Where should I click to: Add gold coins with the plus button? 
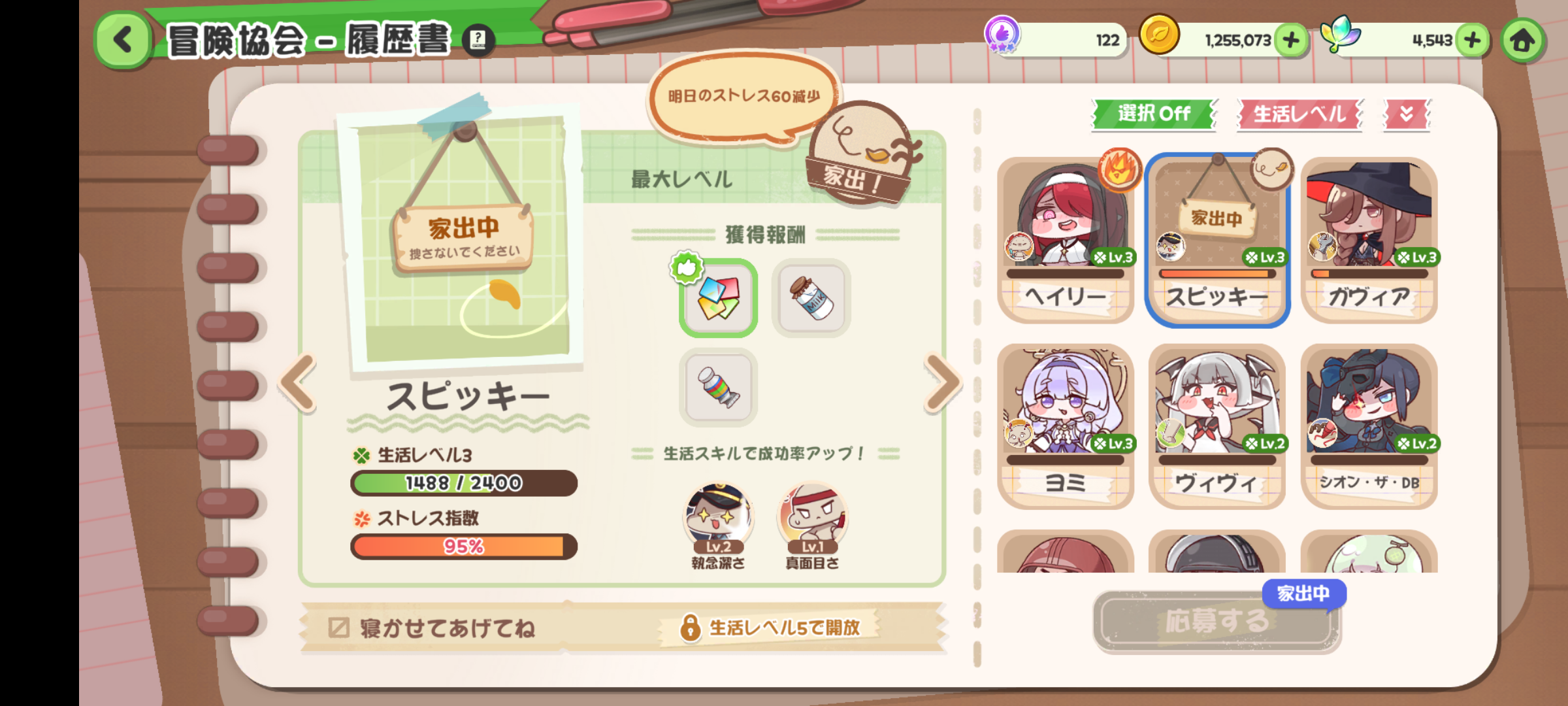tap(1290, 41)
